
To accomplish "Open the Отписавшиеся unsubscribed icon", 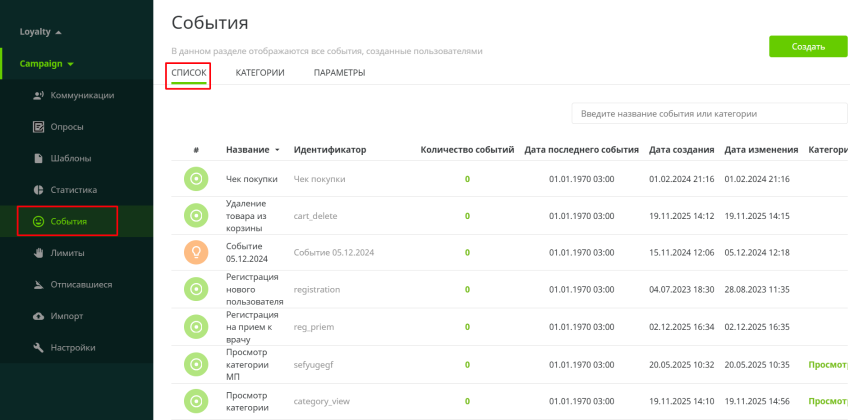I will (x=39, y=284).
